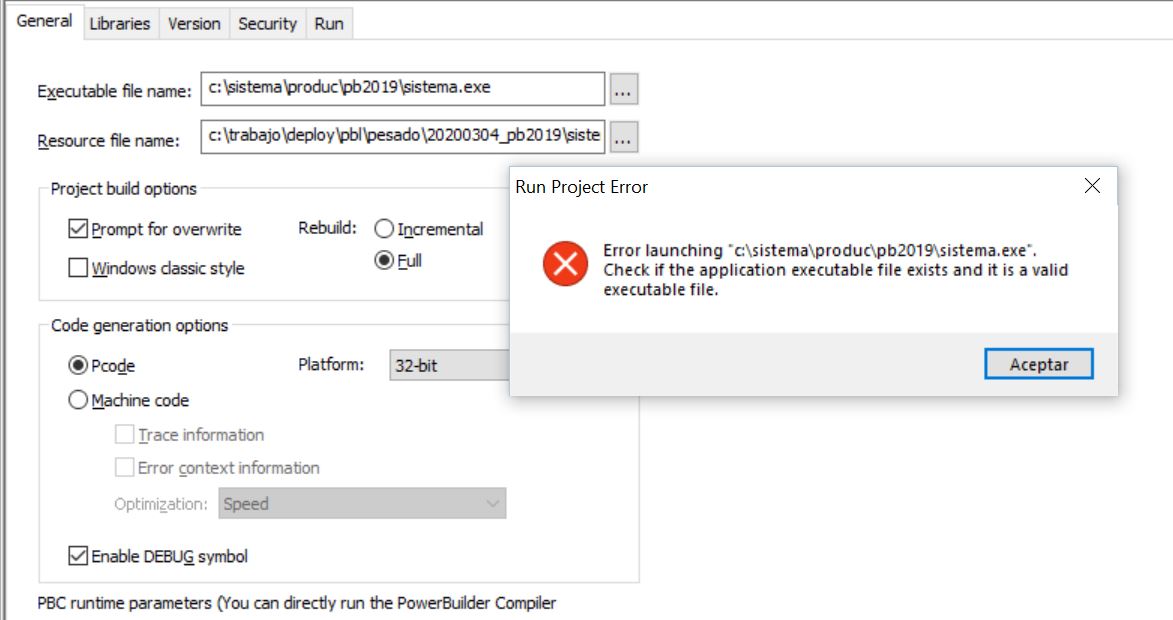
Task: Switch to the Libraries tab
Action: pos(119,23)
